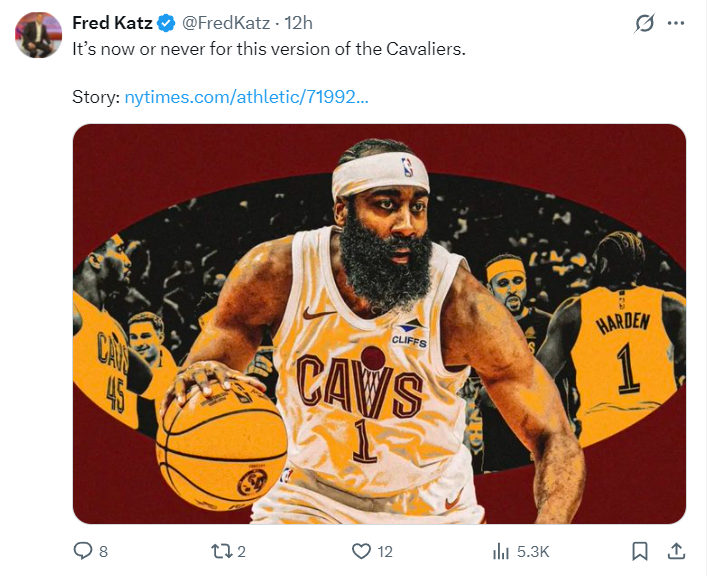Click the repost count number 2
Image resolution: width=708 pixels, height=576 pixels.
(242, 551)
